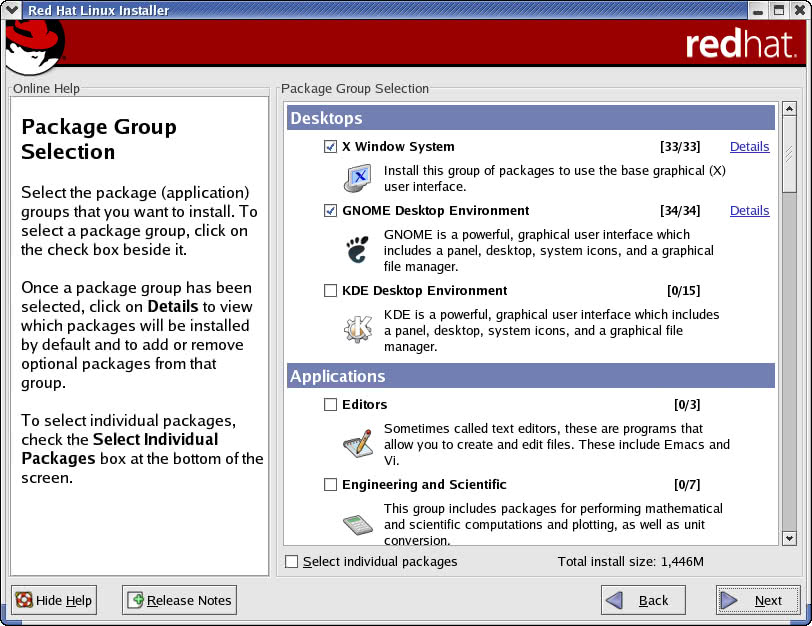Click the Online Help panel label
The image size is (812, 626).
pyautogui.click(x=47, y=89)
